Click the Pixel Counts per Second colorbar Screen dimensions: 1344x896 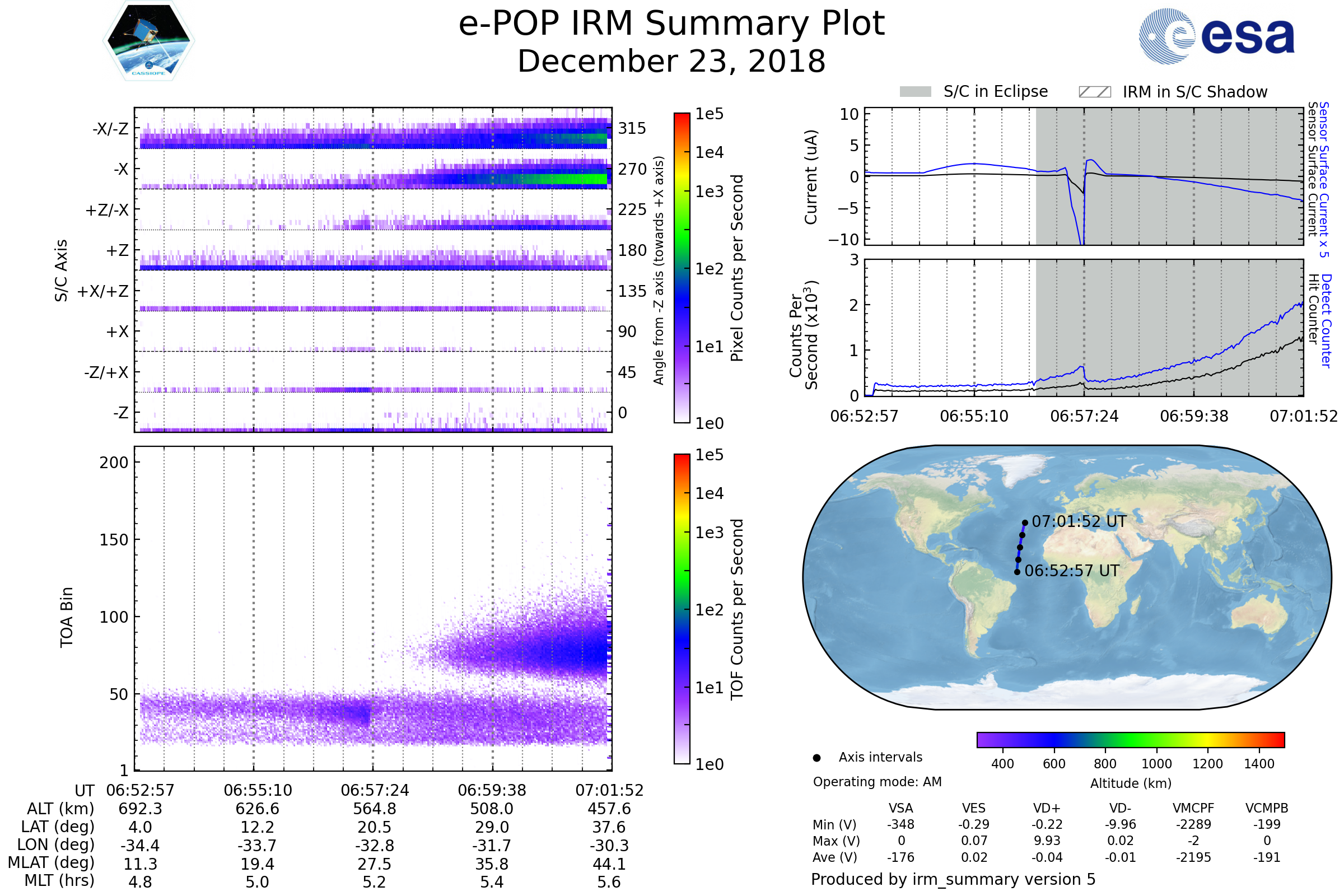tap(682, 268)
